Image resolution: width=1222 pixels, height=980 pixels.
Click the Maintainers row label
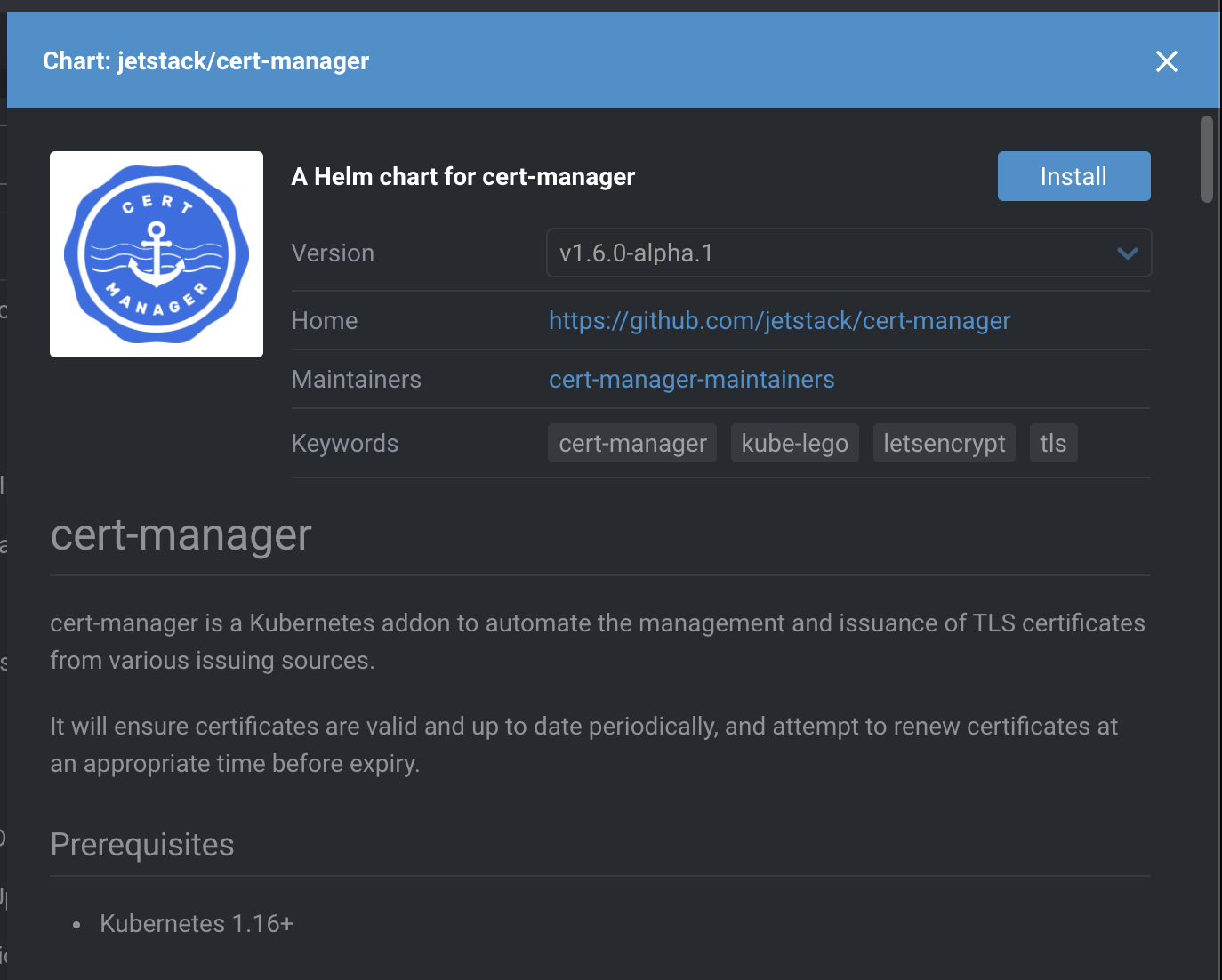(x=356, y=379)
